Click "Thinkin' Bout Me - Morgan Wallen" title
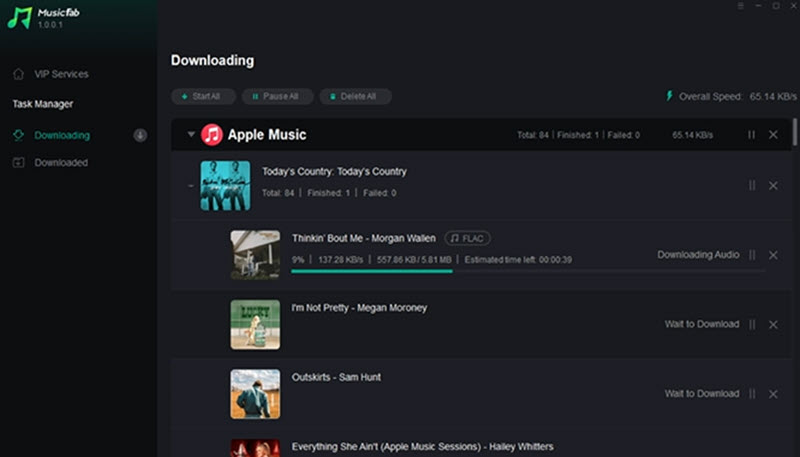 [364, 238]
